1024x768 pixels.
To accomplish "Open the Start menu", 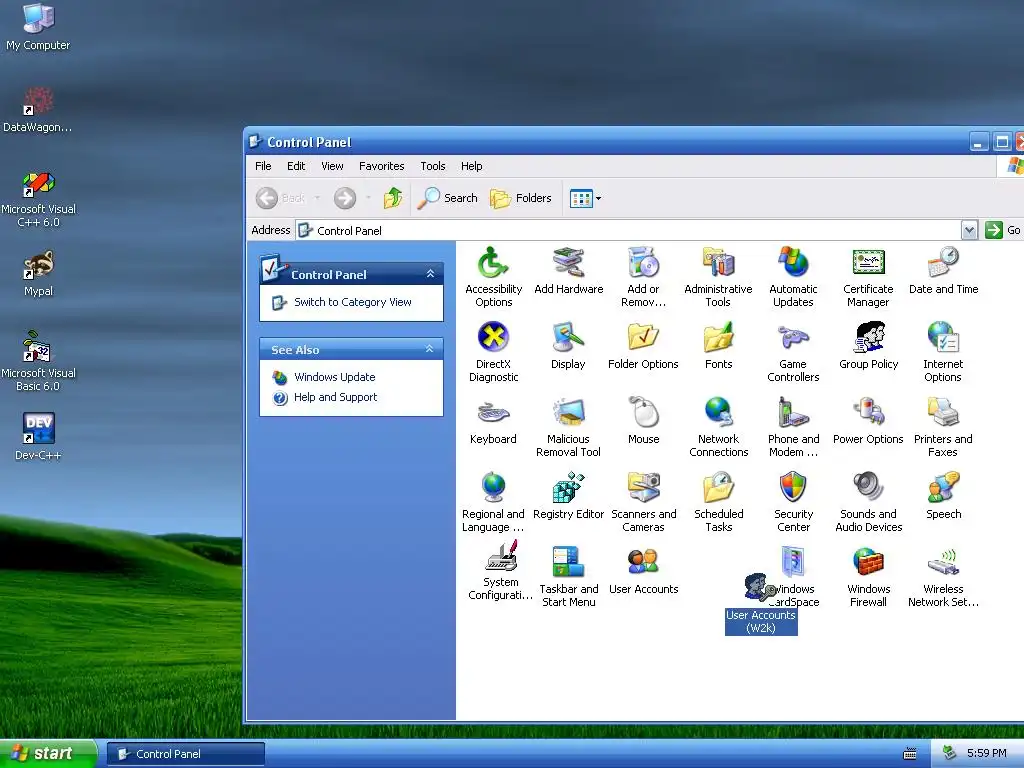I will pos(48,754).
